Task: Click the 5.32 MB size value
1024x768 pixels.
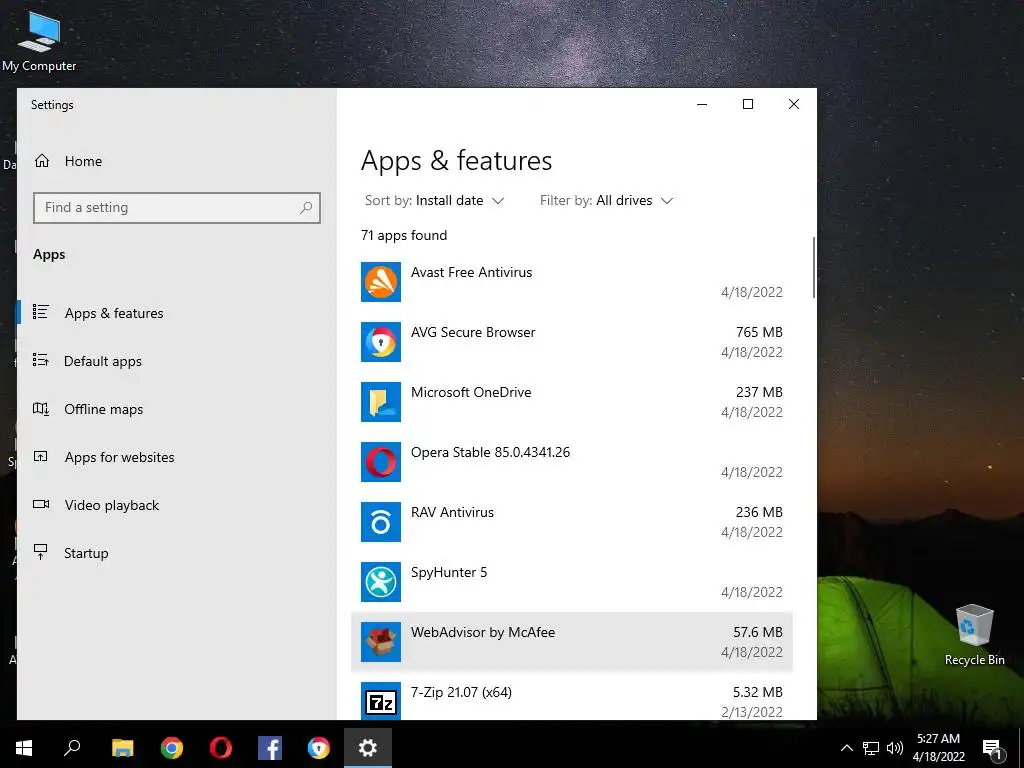Action: click(x=758, y=692)
